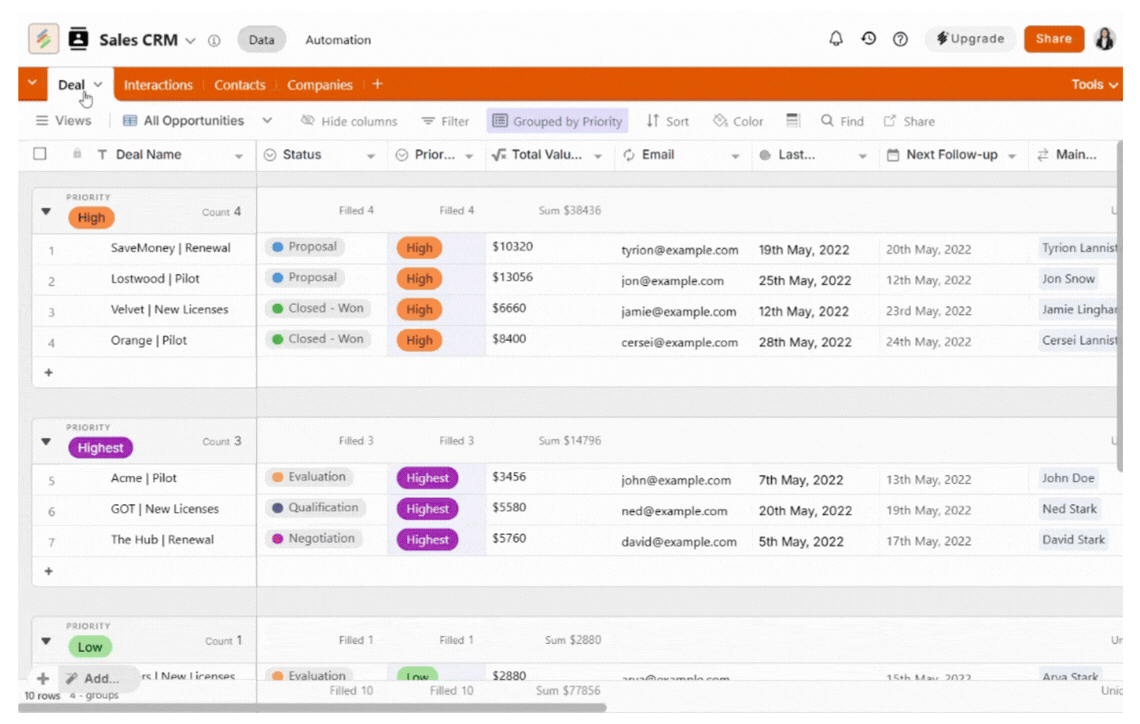Open the row height icon in toolbar
The width and height of the screenshot is (1140, 724).
[x=793, y=121]
